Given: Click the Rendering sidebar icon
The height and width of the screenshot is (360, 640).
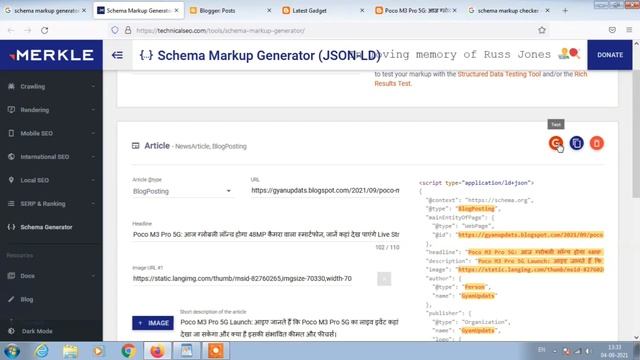Looking at the screenshot, I should click(11, 110).
